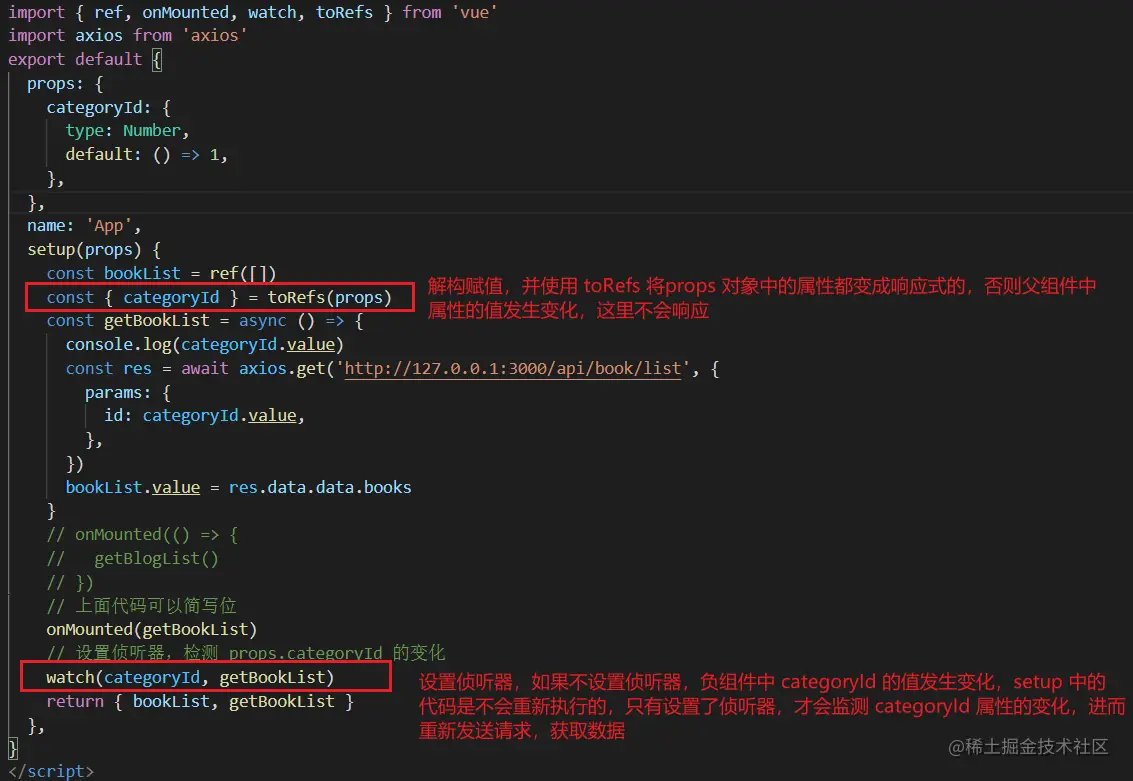Click the 'onMounted(getBookList)' call line

152,629
